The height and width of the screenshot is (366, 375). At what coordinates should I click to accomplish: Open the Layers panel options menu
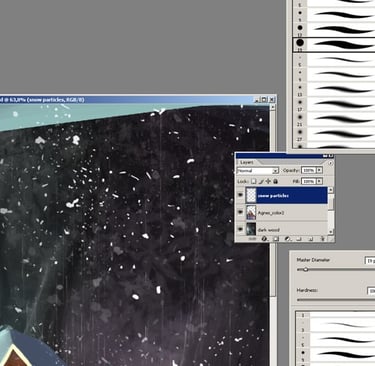[x=330, y=163]
